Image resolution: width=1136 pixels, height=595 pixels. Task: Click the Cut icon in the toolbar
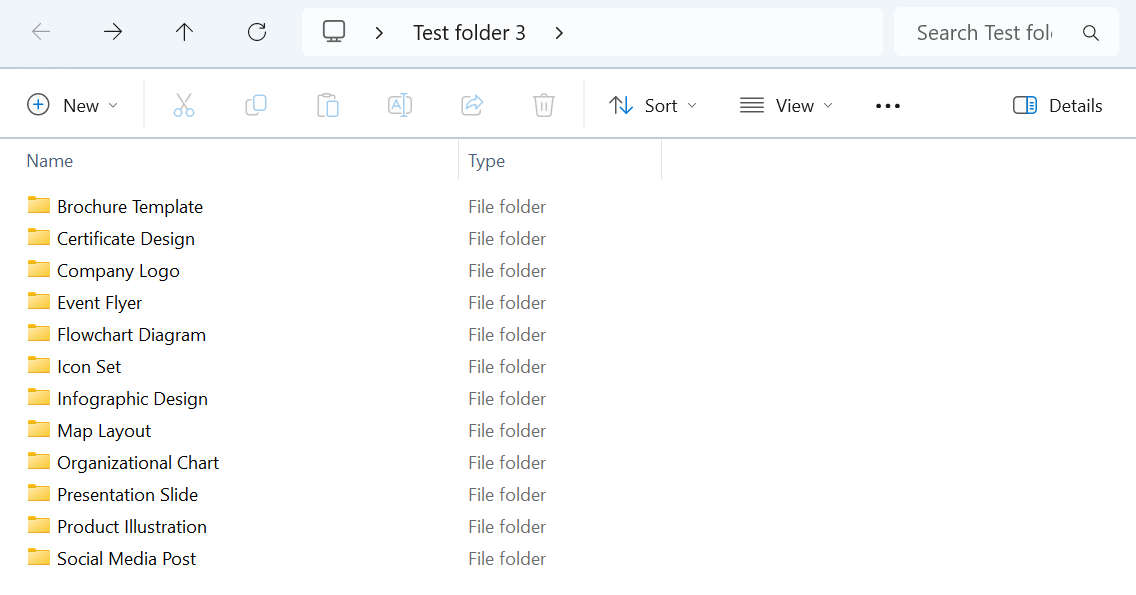pyautogui.click(x=184, y=104)
